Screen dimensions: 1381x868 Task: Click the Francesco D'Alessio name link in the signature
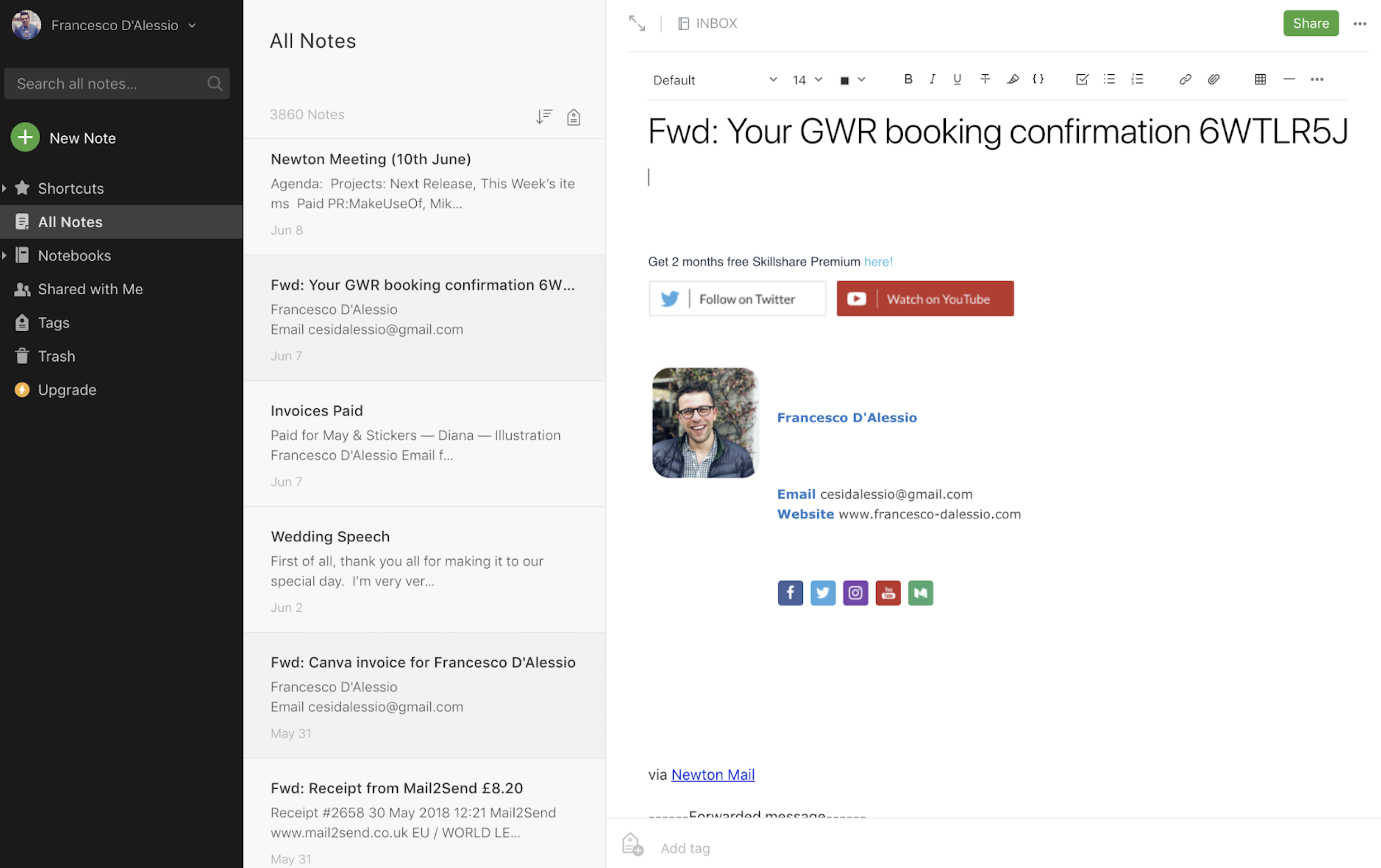(x=846, y=417)
